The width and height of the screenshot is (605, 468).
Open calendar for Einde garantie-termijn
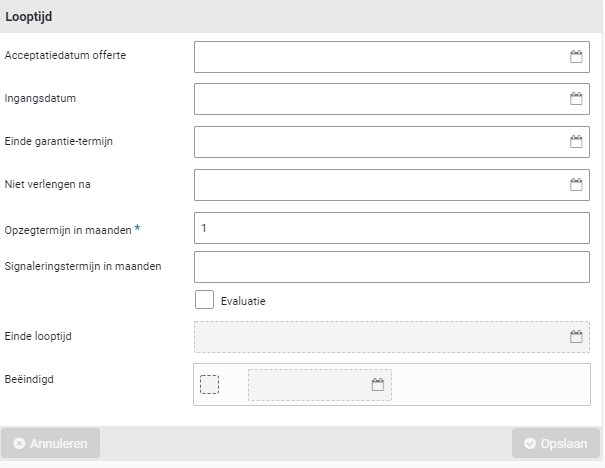(x=576, y=142)
